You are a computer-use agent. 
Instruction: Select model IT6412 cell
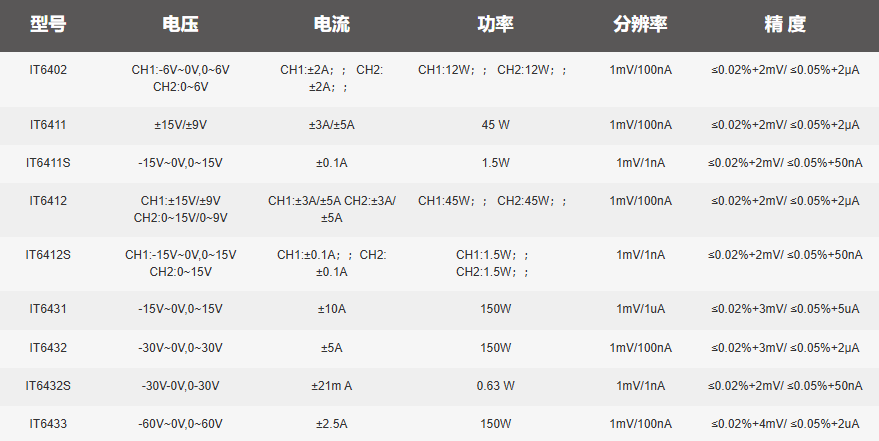pyautogui.click(x=48, y=201)
